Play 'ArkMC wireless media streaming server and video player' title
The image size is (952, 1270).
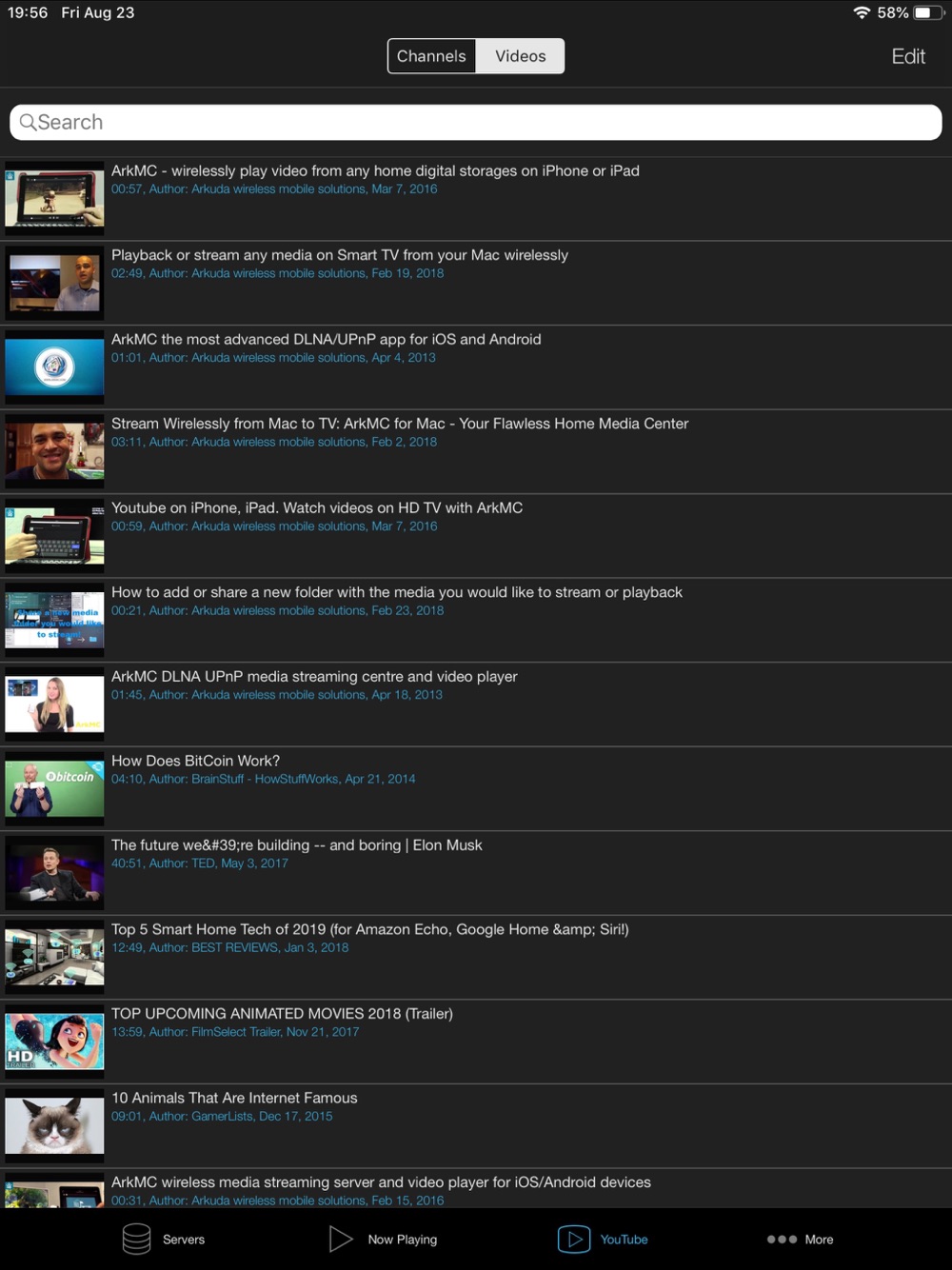[381, 1181]
